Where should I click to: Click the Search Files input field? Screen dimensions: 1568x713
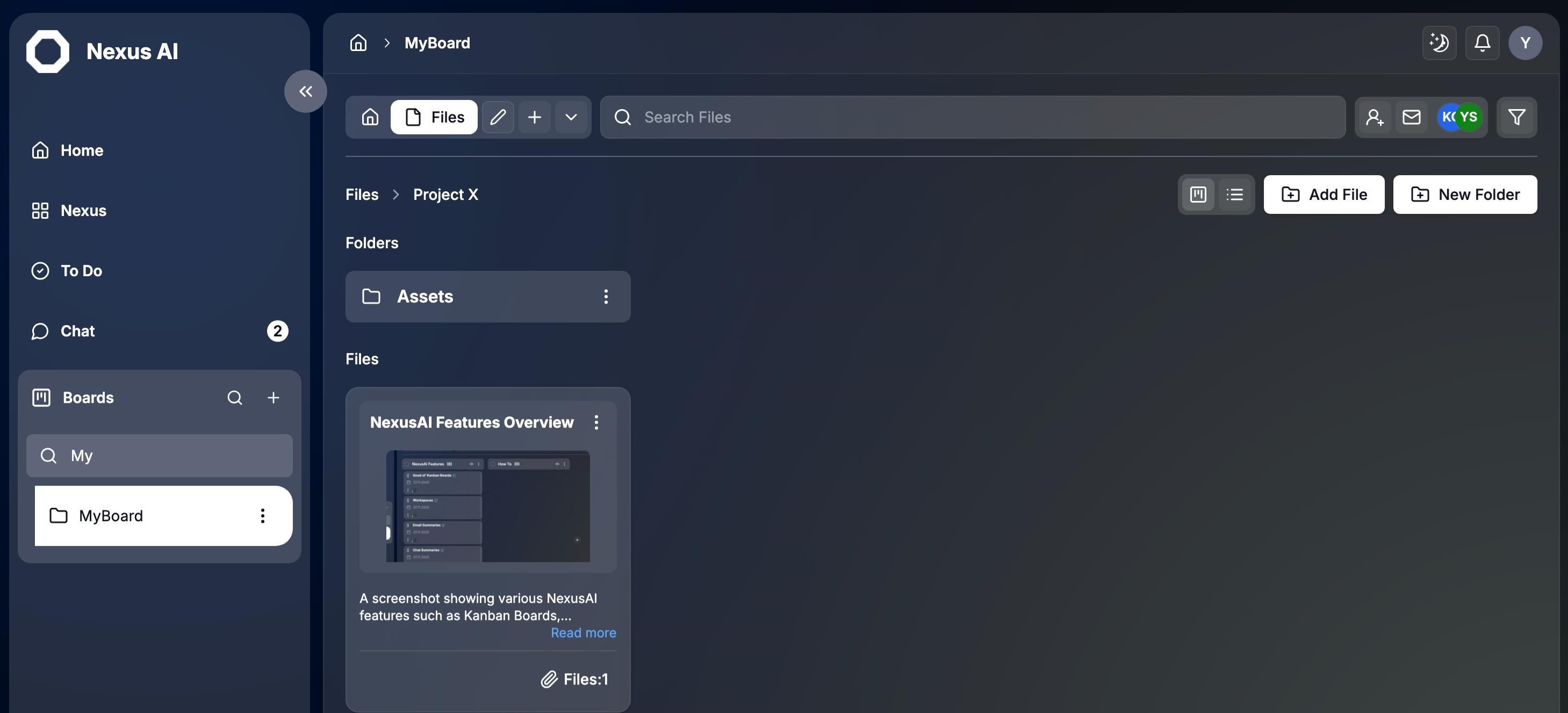[x=974, y=117]
